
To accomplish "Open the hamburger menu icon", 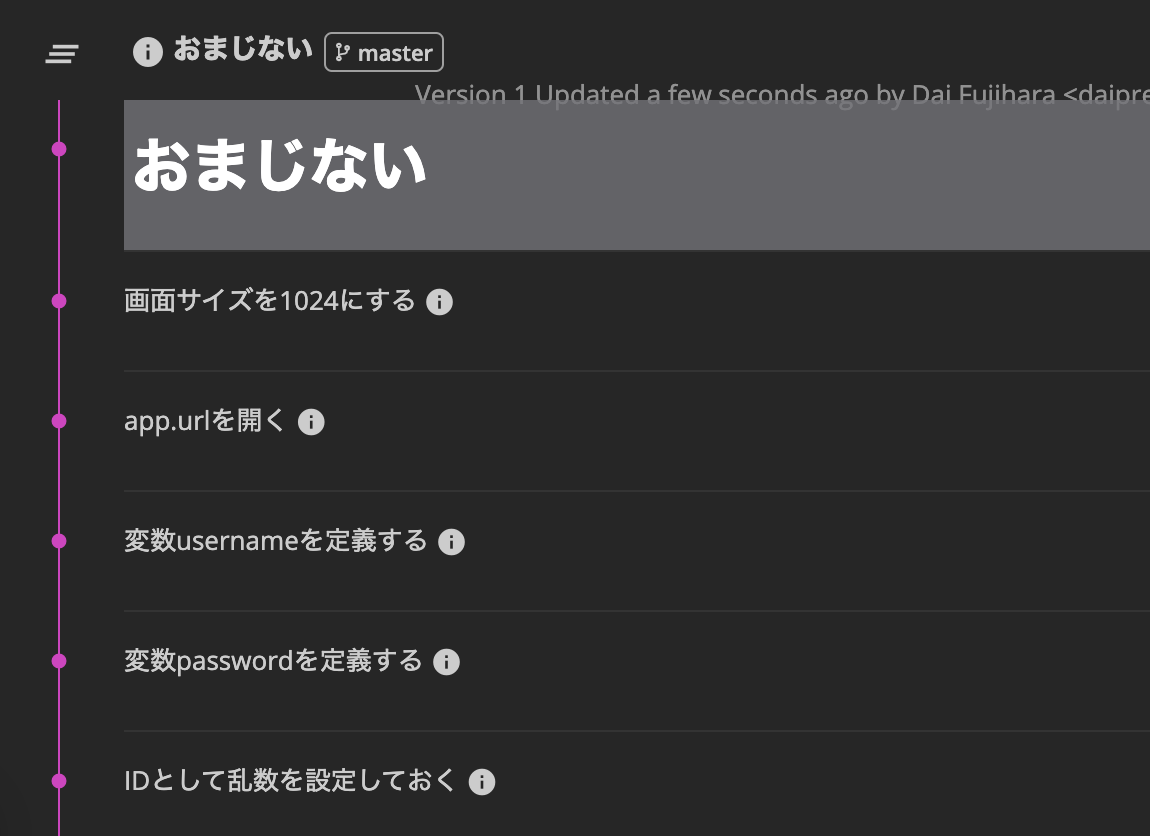I will pyautogui.click(x=62, y=54).
